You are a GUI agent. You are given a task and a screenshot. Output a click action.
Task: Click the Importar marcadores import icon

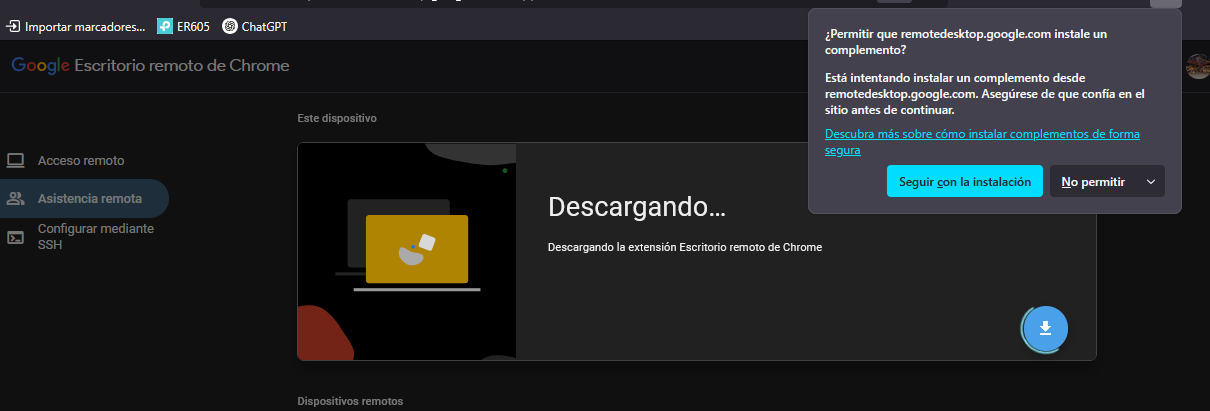click(x=14, y=26)
